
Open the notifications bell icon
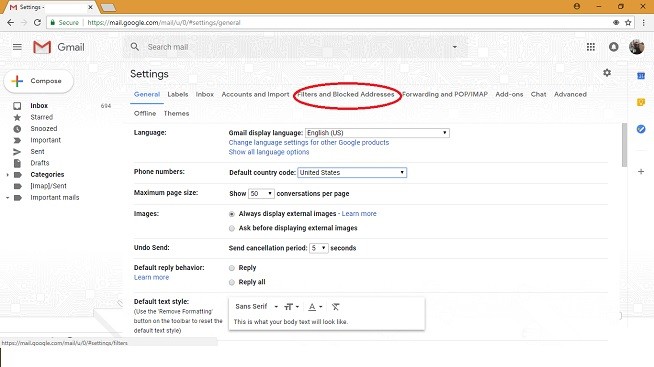614,47
